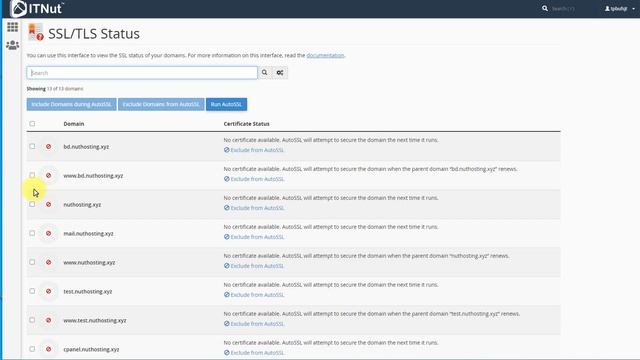The height and width of the screenshot is (360, 640).
Task: Exclude test.nuthosting.xyz from AutoSSL link
Action: pos(254,295)
